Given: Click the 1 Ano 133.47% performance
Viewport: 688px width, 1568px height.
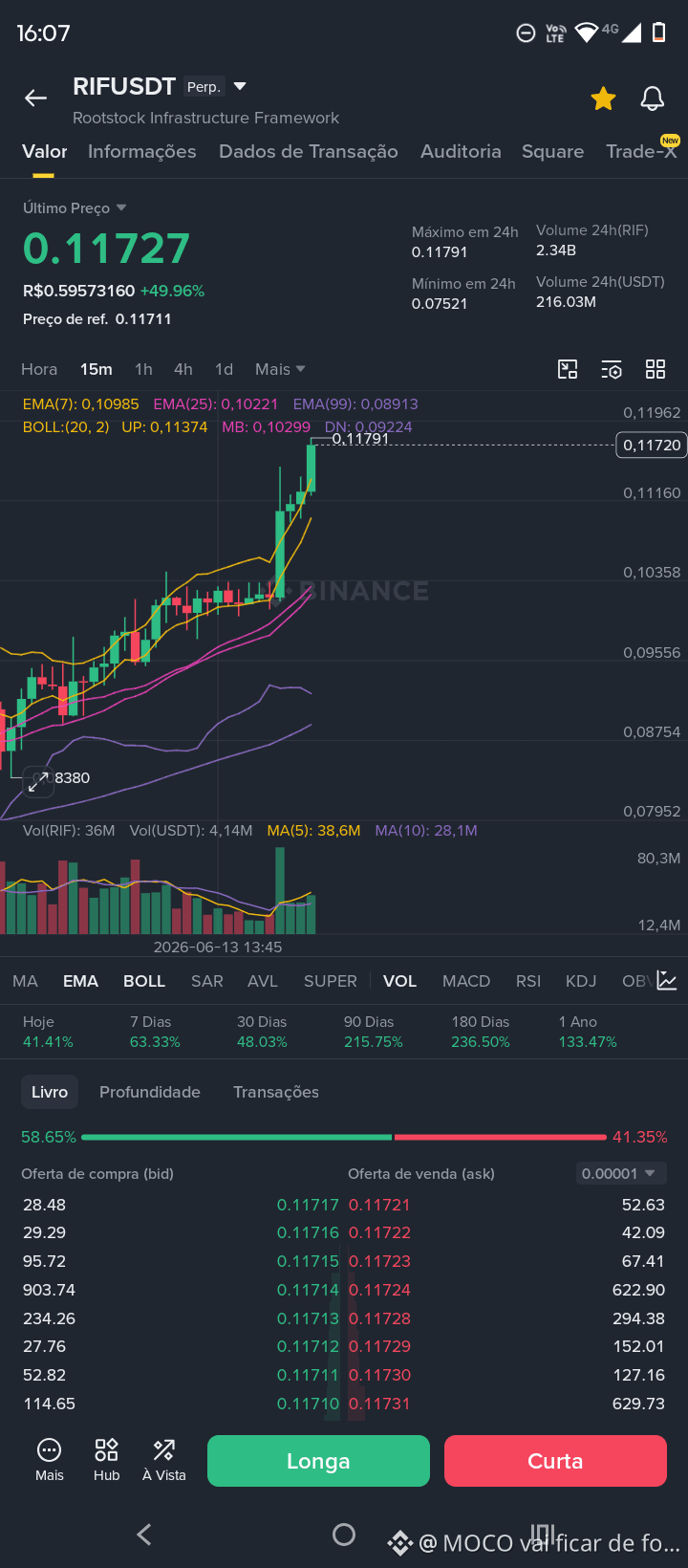Looking at the screenshot, I should pos(587,1032).
